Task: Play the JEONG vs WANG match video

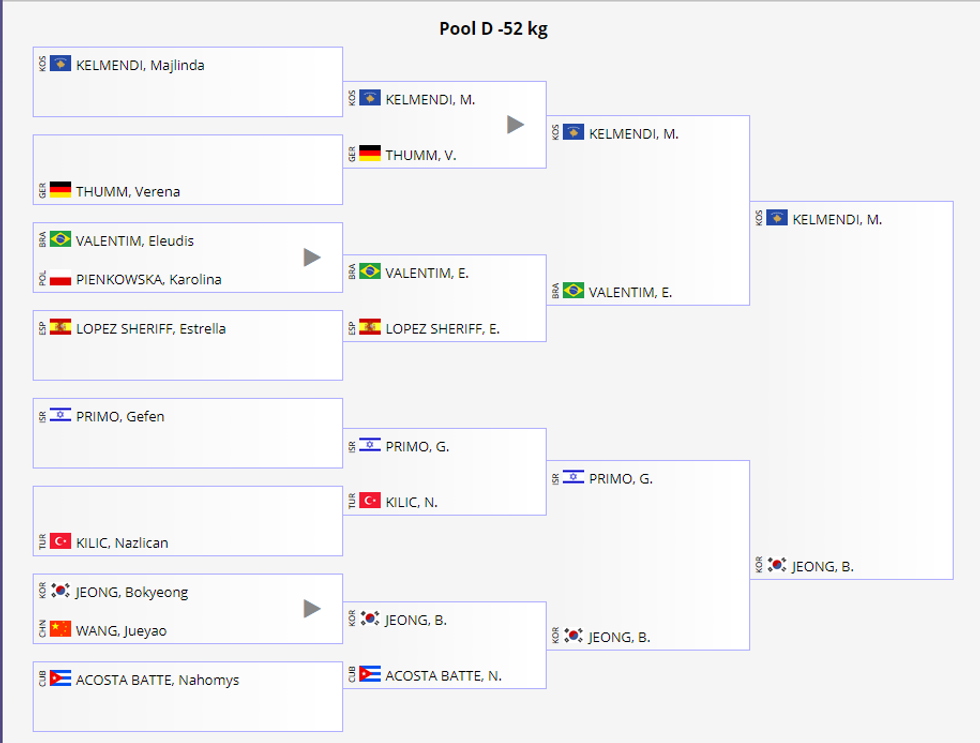Action: 312,608
